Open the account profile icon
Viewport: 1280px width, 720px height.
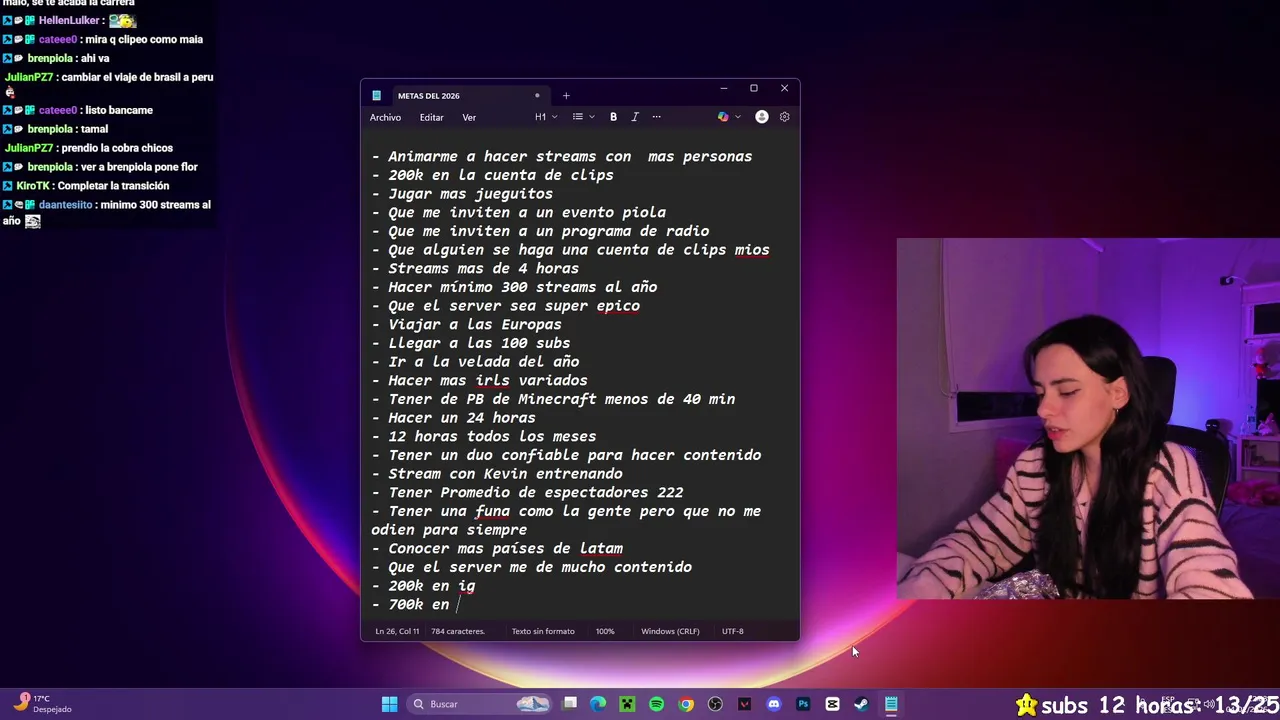click(761, 117)
